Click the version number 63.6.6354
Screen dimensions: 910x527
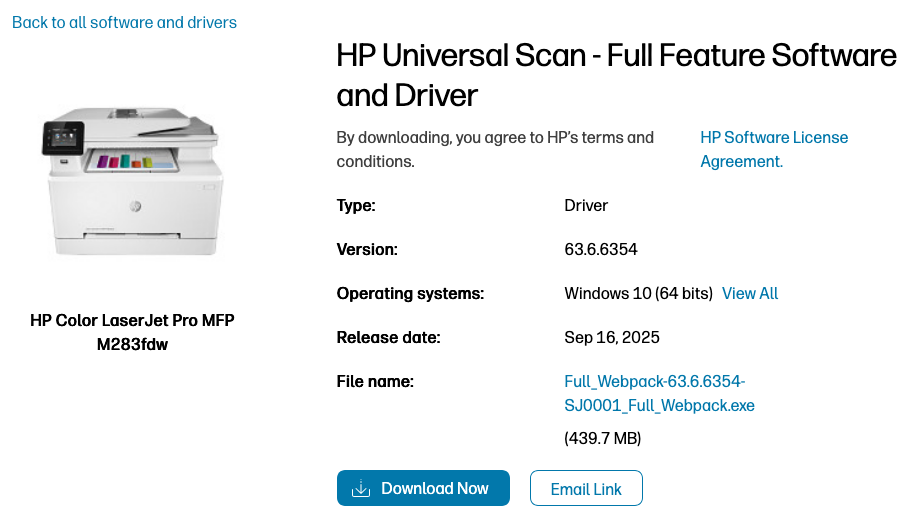(601, 249)
